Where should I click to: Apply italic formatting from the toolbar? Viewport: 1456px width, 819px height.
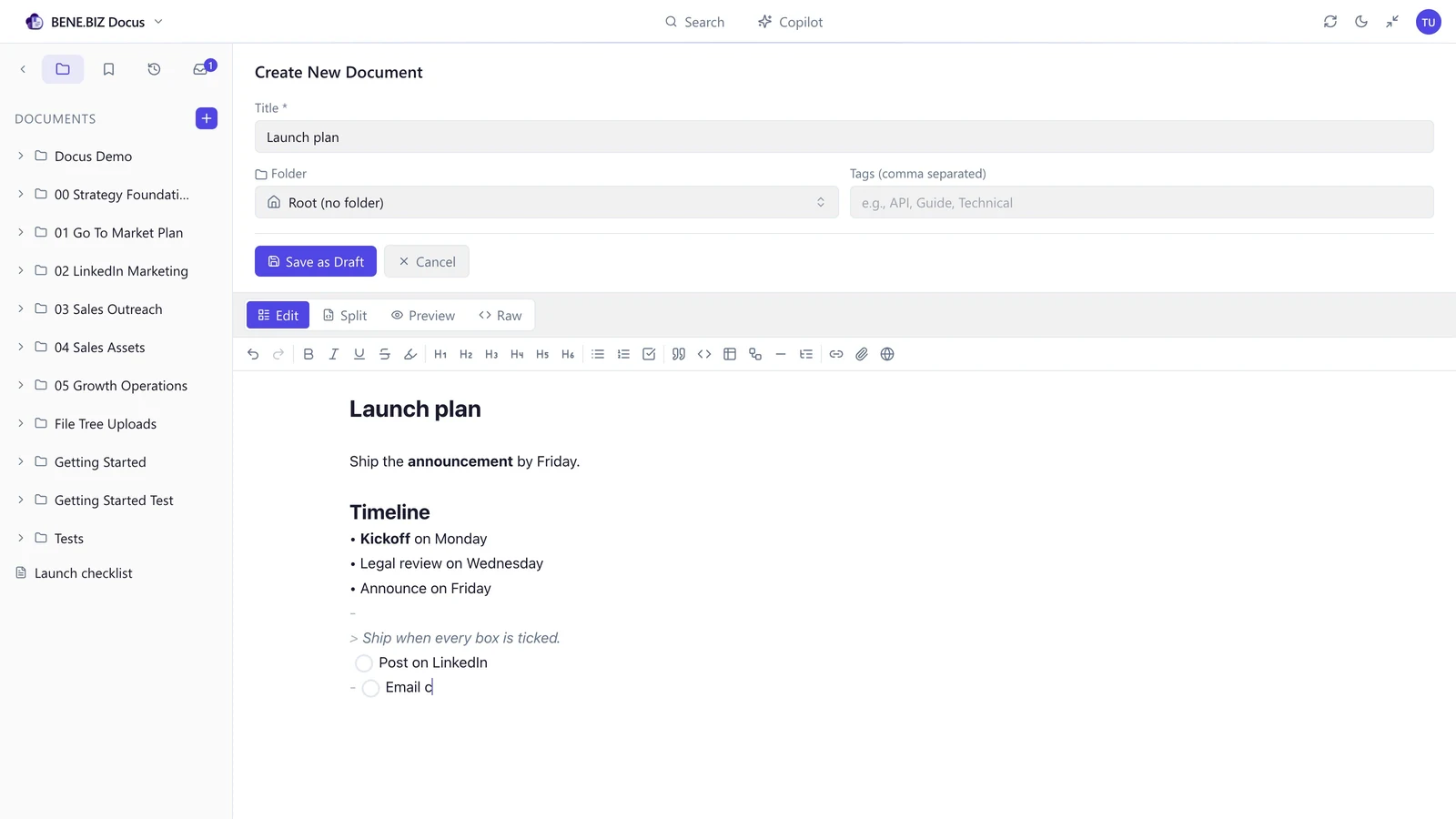334,354
